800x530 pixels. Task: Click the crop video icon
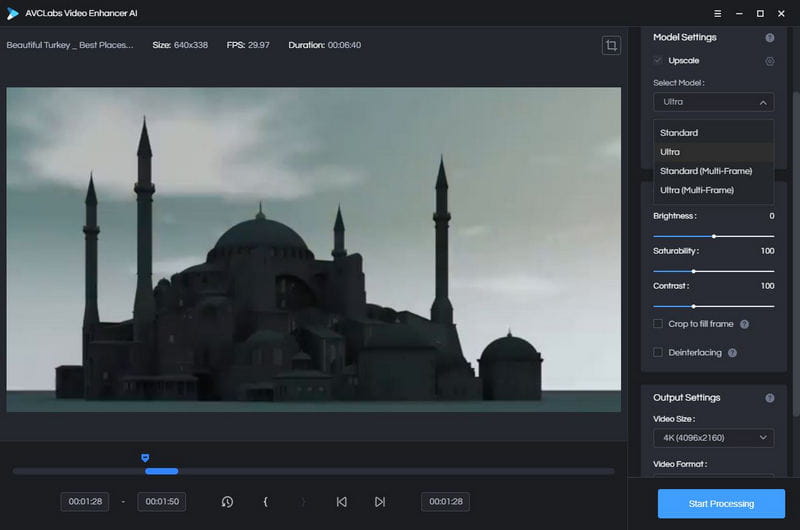click(611, 45)
